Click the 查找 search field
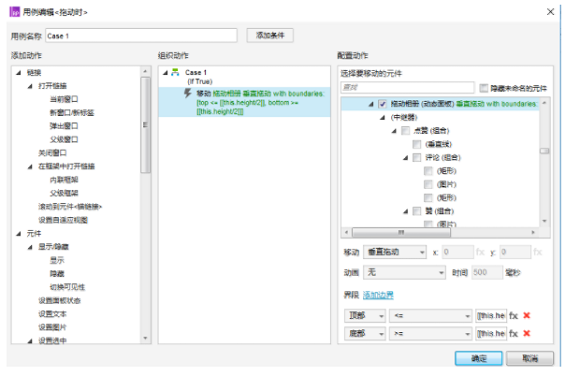The width and height of the screenshot is (565, 376). (407, 88)
